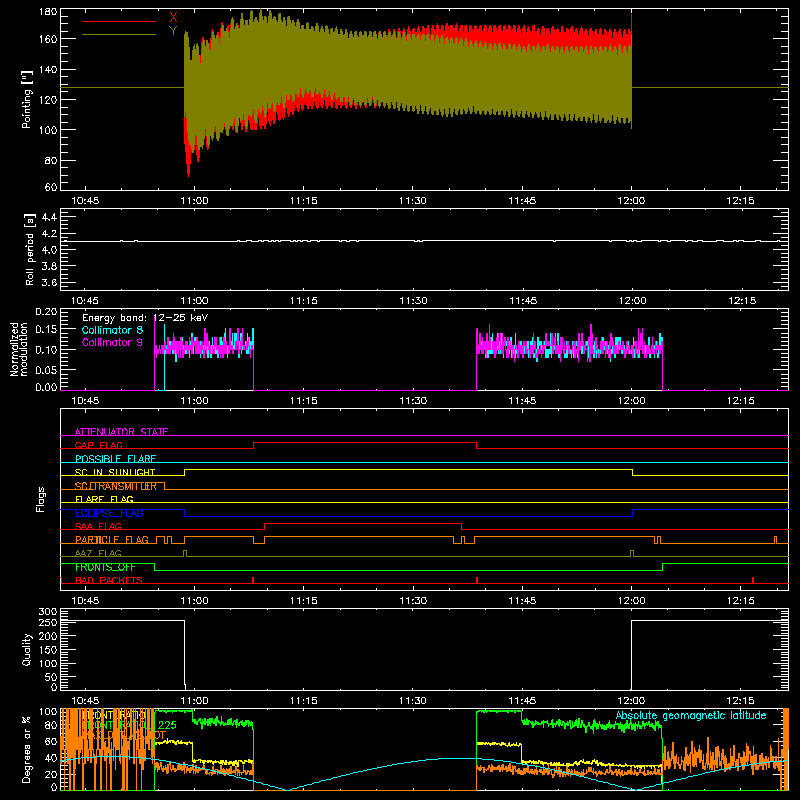The width and height of the screenshot is (800, 800).
Task: Click 11:15 tick below the Flags plot
Action: click(304, 601)
